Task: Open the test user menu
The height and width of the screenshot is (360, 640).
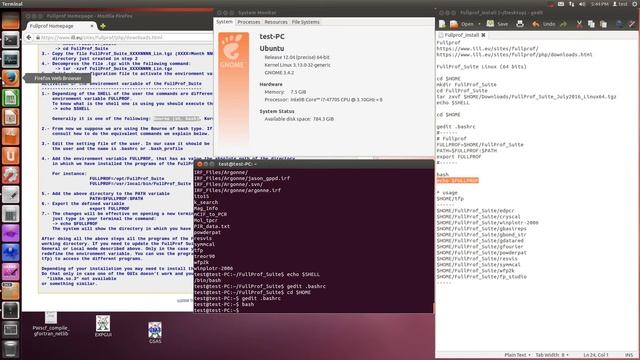Action: [620, 4]
